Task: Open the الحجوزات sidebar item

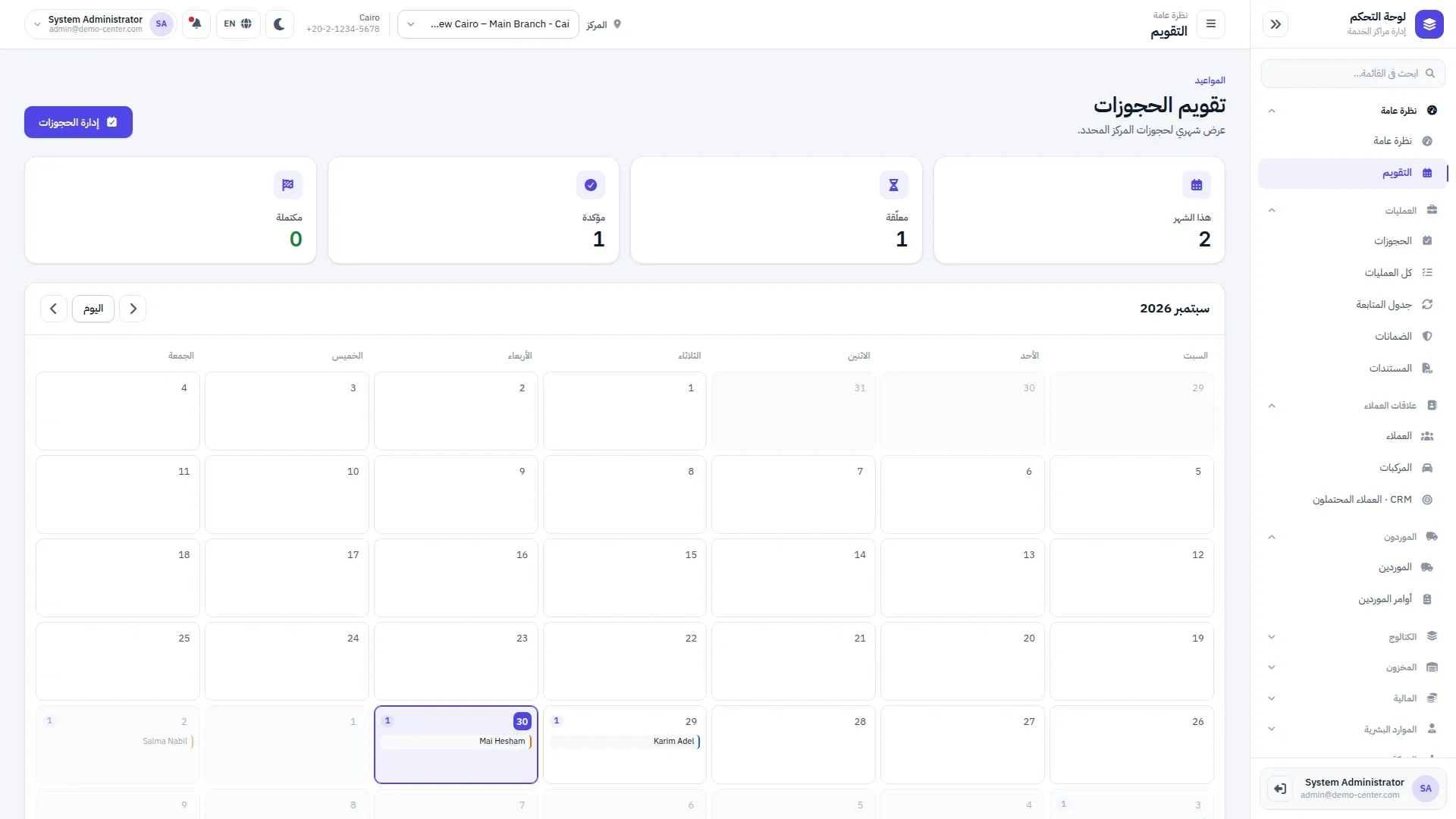Action: 1353,241
